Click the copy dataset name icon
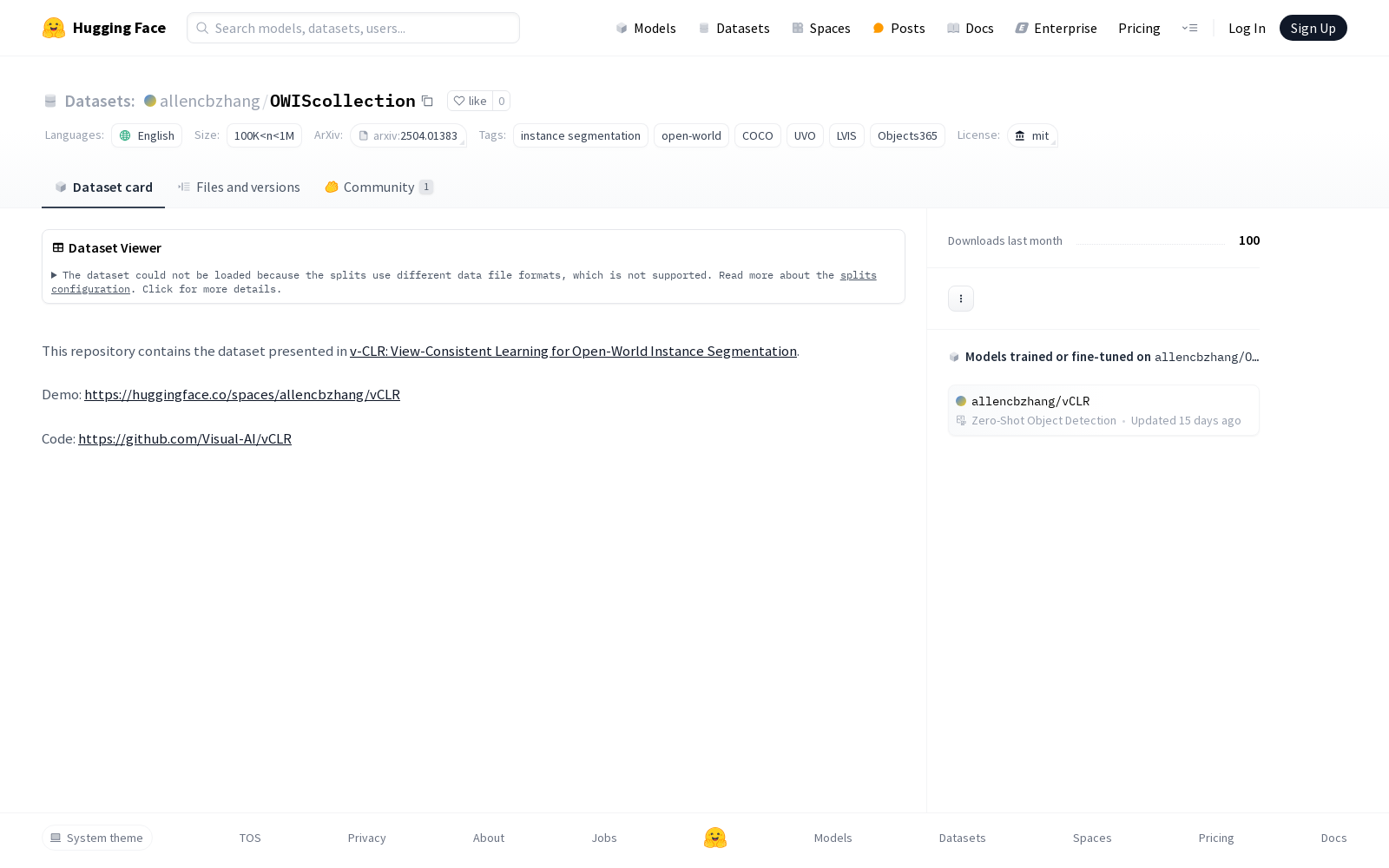 click(427, 101)
